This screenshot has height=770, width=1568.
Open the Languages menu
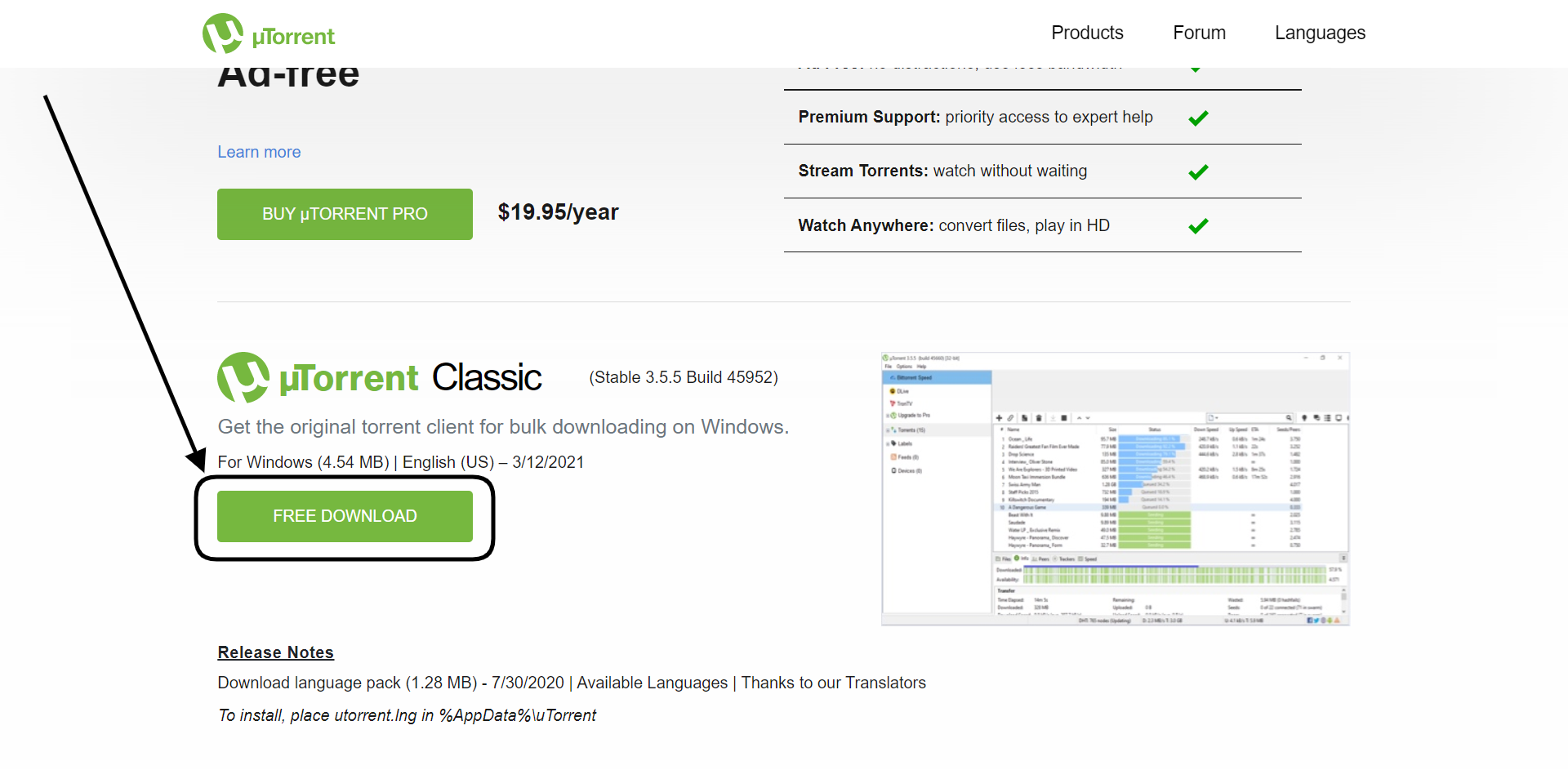tap(1320, 33)
